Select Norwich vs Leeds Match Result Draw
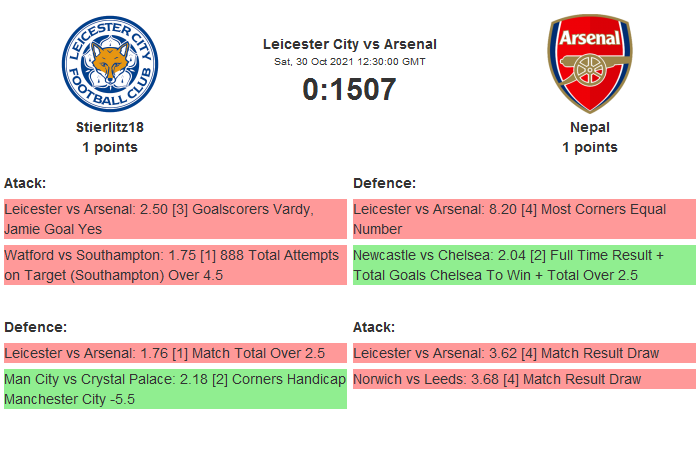The height and width of the screenshot is (460, 700). 523,379
